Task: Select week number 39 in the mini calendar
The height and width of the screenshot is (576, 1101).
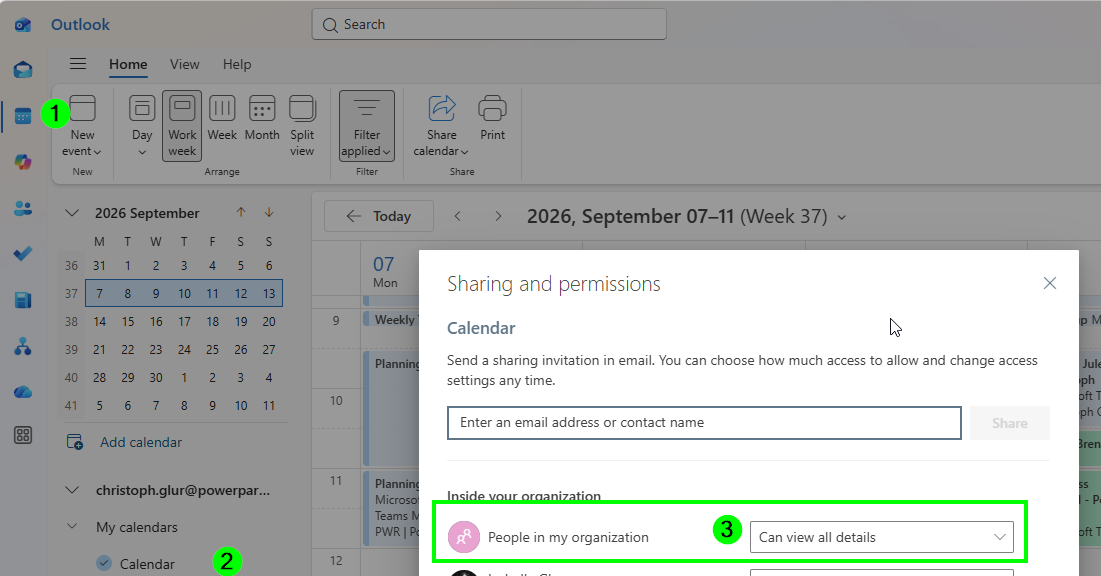Action: click(x=72, y=350)
